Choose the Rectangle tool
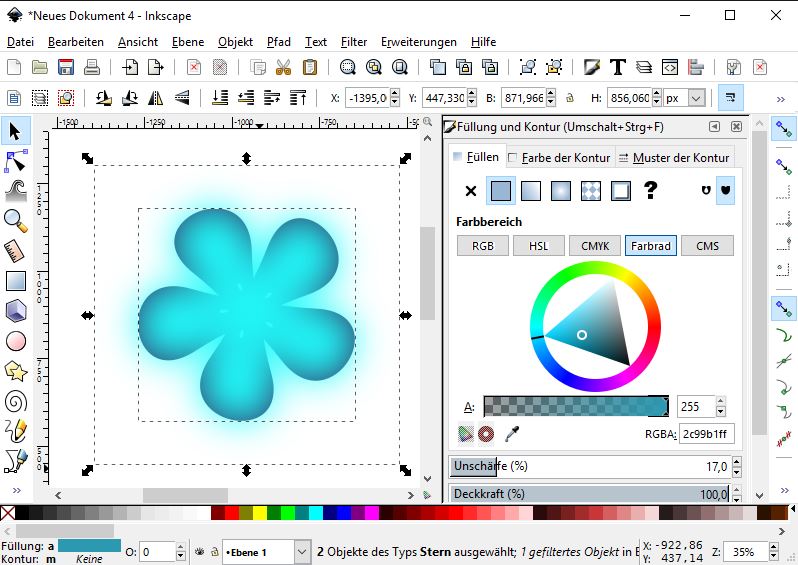Viewport: 798px width, 565px height. 16,281
